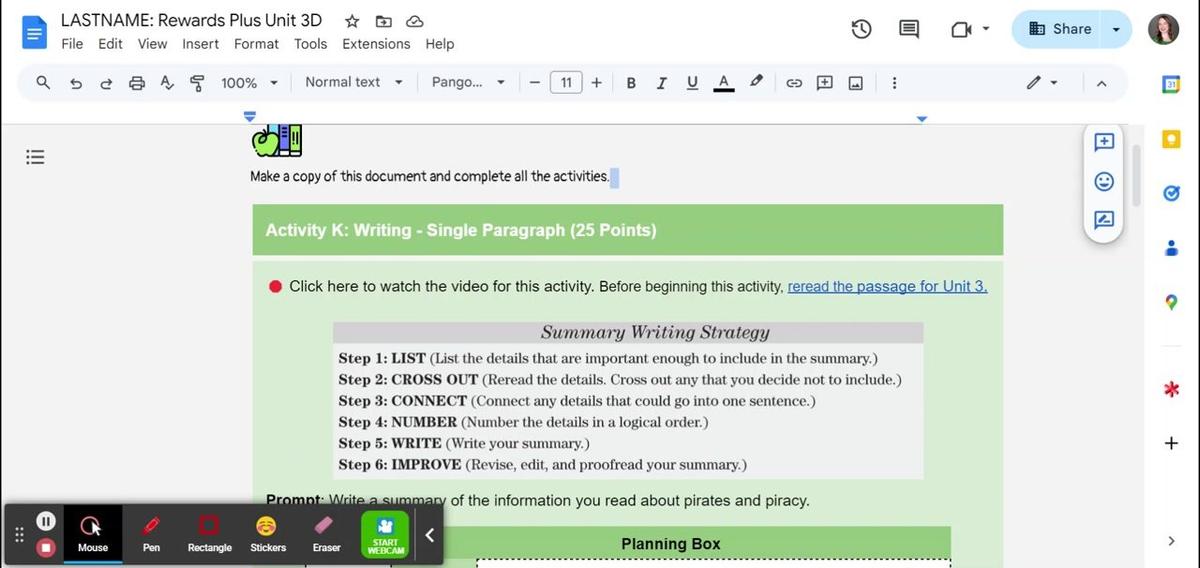
Task: Open the Google Docs home icon
Action: 35,31
